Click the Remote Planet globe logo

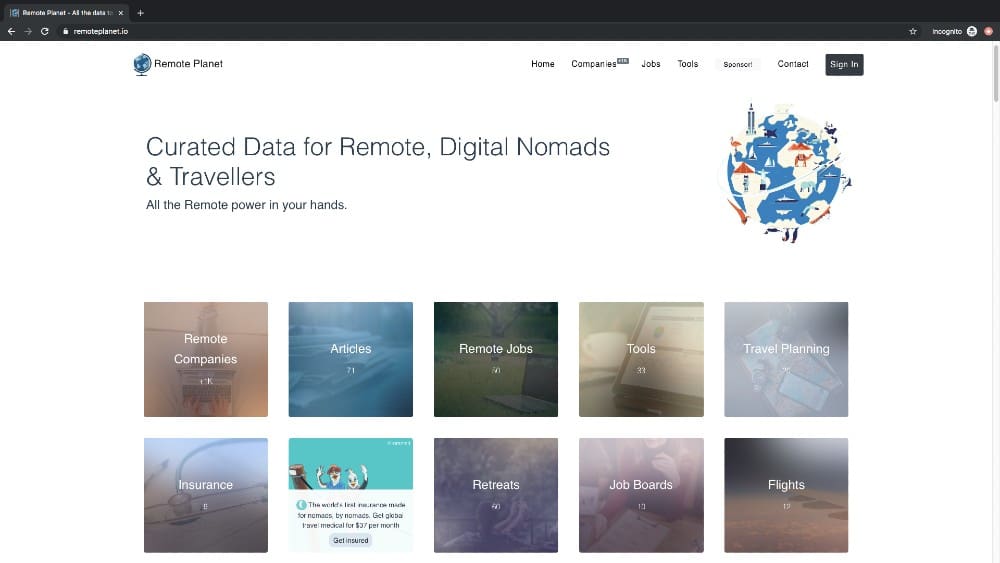(x=142, y=64)
